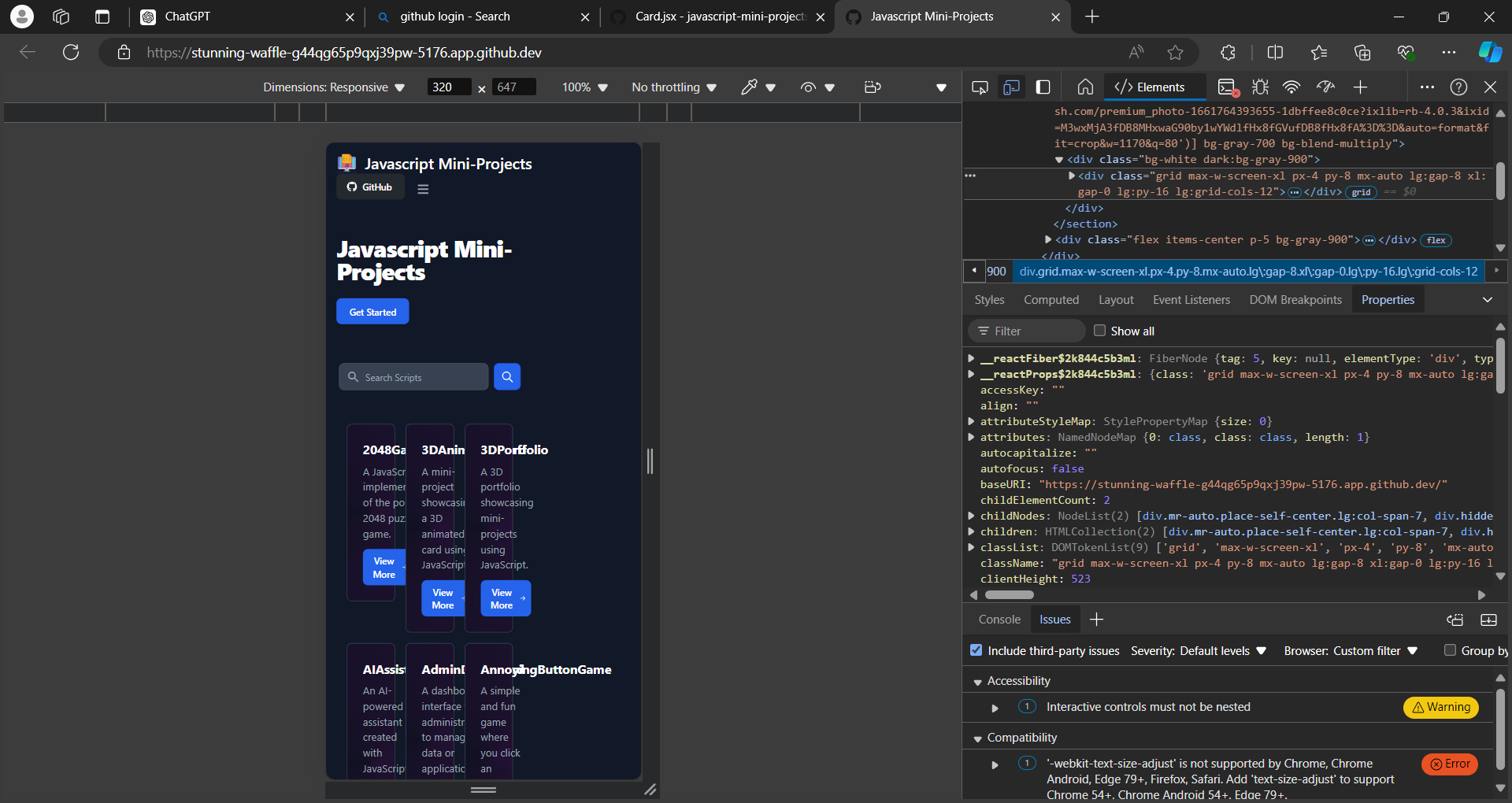Collapse the Compatibility issues group

click(x=978, y=738)
